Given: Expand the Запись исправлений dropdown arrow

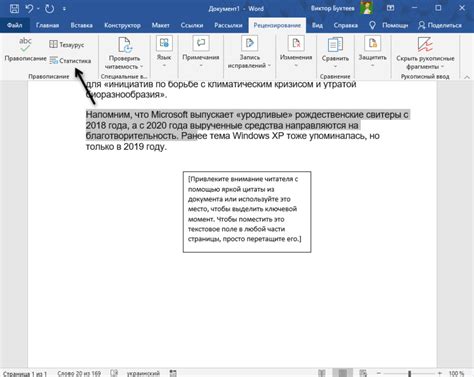Looking at the screenshot, I should pos(269,66).
